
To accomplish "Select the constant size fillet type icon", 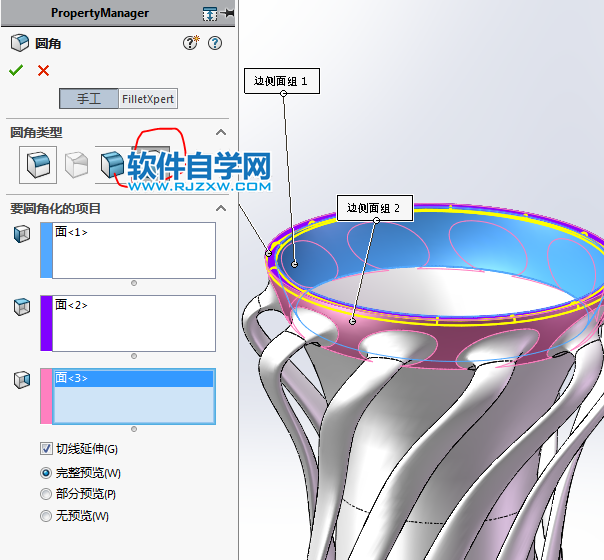I will 38,165.
